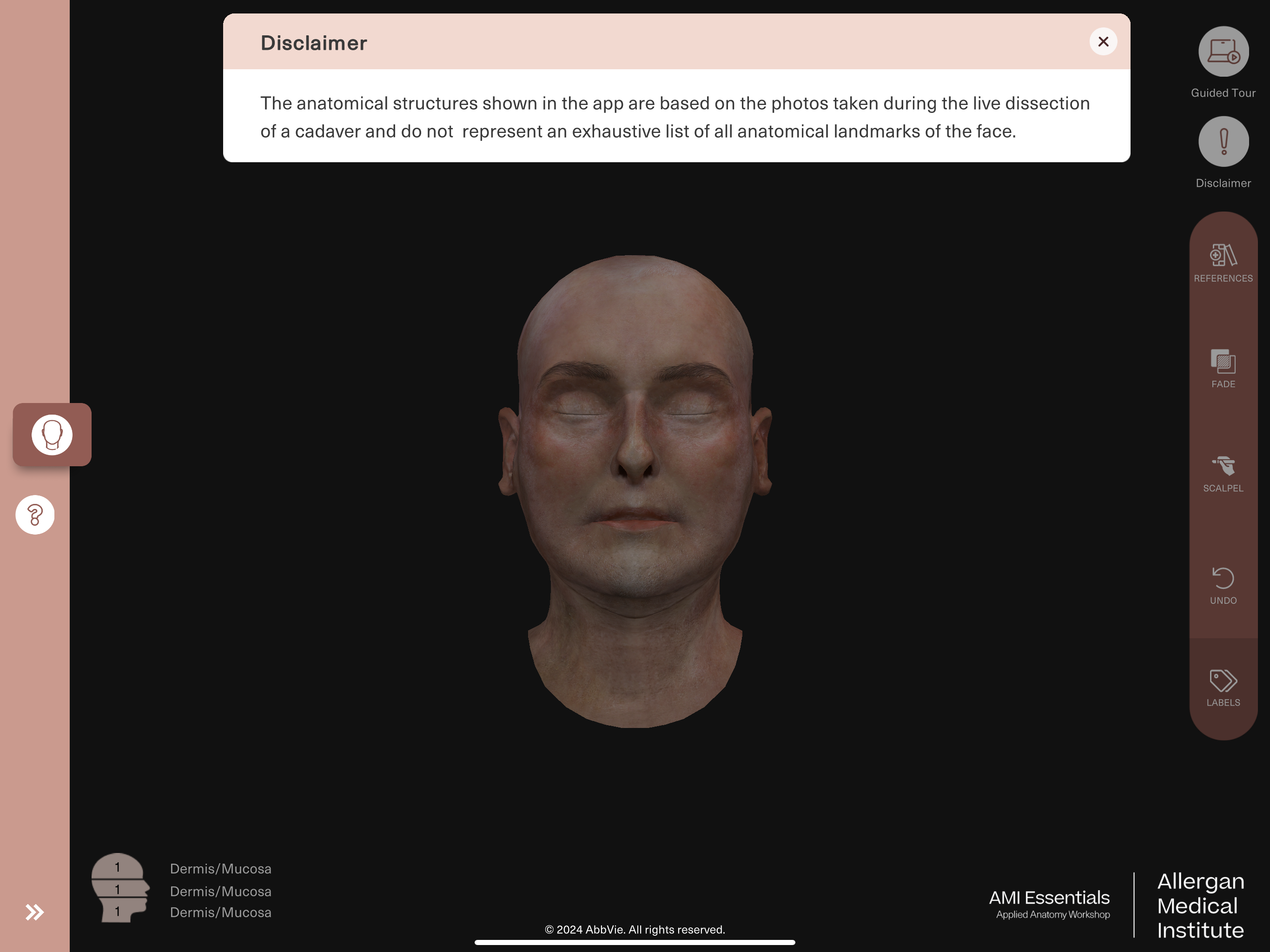Image resolution: width=1270 pixels, height=952 pixels.
Task: Select the mid face layer segment
Action: 119,889
